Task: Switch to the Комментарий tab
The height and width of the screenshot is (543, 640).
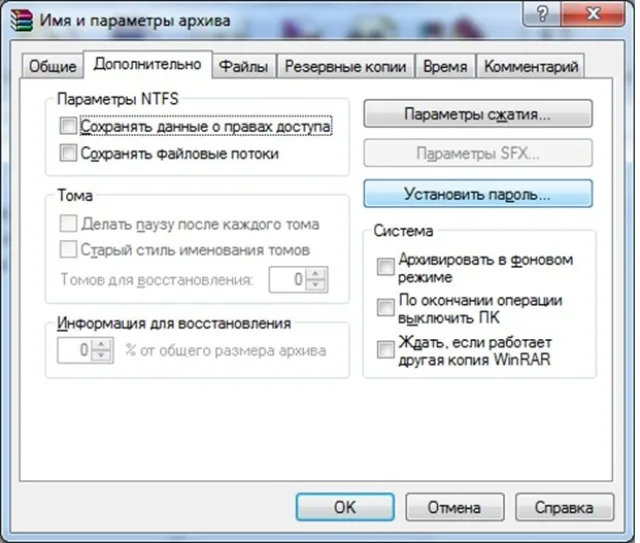Action: (x=531, y=66)
